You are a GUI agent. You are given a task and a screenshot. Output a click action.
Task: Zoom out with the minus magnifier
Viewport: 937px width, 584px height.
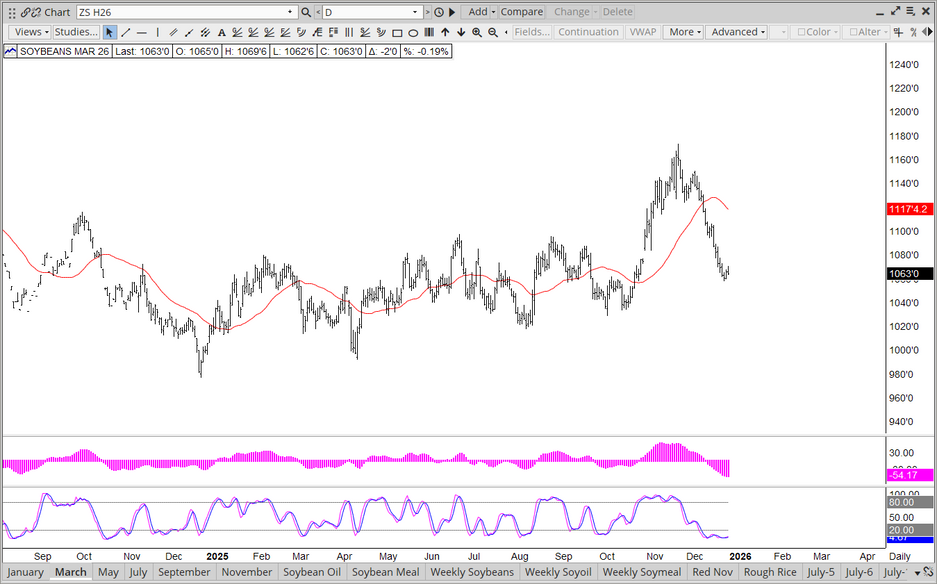click(x=493, y=32)
